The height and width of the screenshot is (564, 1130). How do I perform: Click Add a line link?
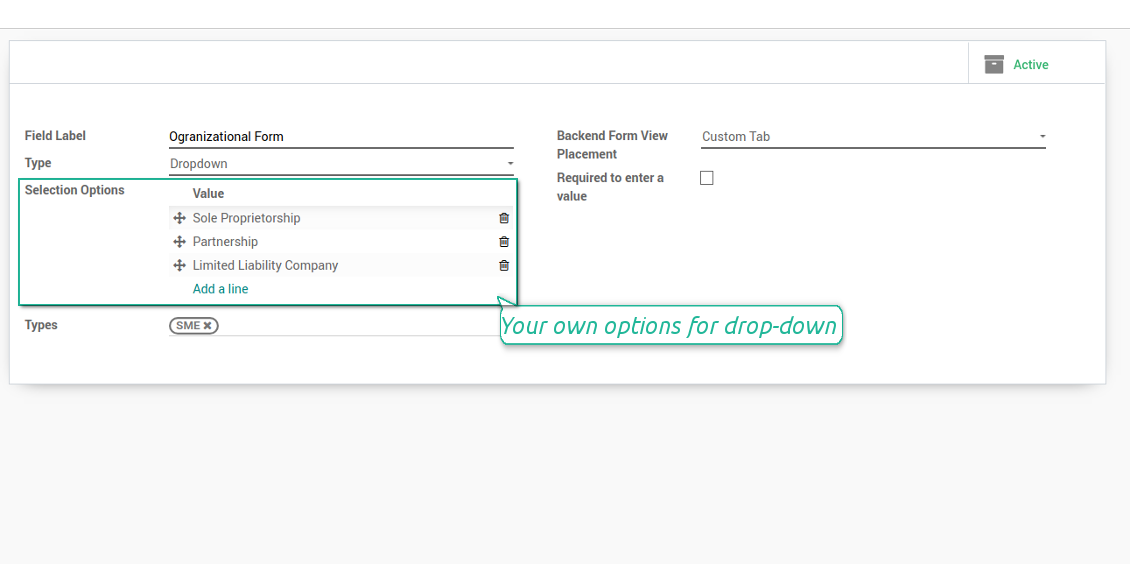(220, 289)
